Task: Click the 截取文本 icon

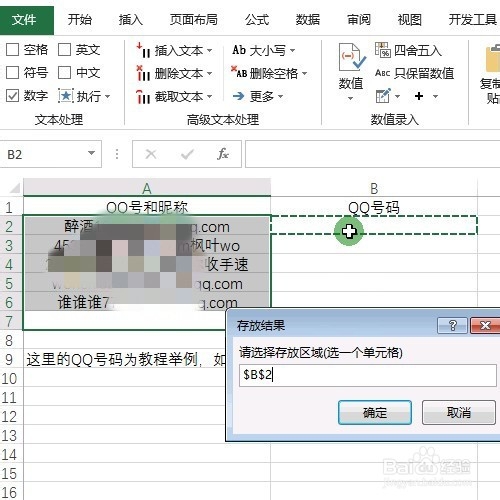Action: (143, 97)
